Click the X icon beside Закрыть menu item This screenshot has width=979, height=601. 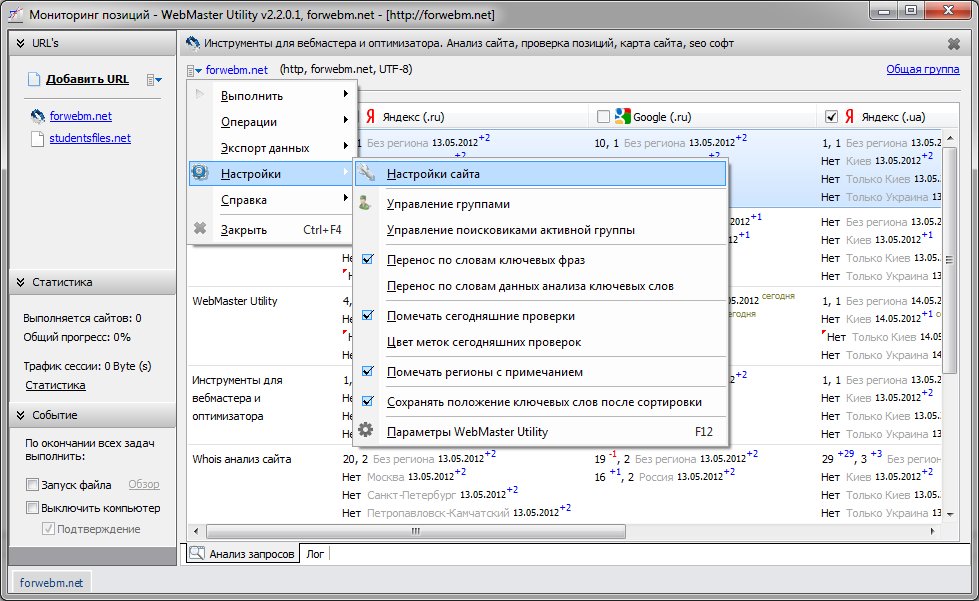coord(200,229)
